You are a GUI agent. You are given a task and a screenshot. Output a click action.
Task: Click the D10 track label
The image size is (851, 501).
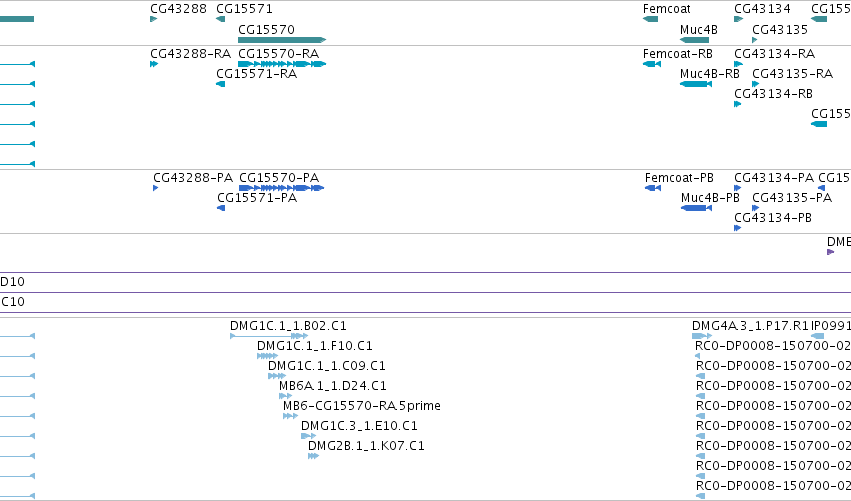point(12,282)
